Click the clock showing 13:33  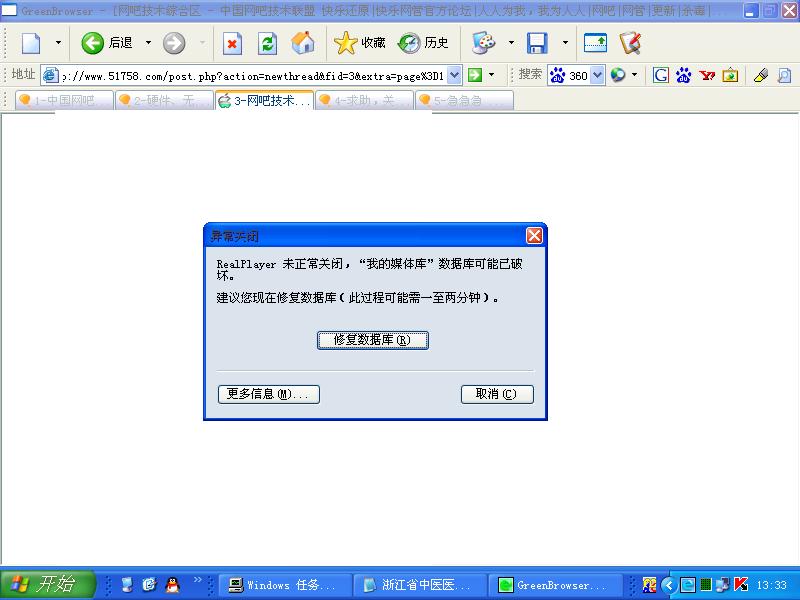pyautogui.click(x=771, y=585)
